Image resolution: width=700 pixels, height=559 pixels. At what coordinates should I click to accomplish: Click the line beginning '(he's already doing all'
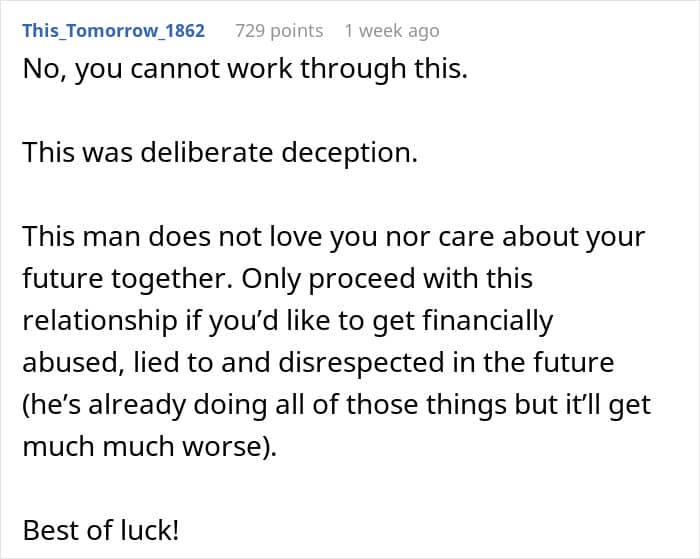tap(337, 405)
